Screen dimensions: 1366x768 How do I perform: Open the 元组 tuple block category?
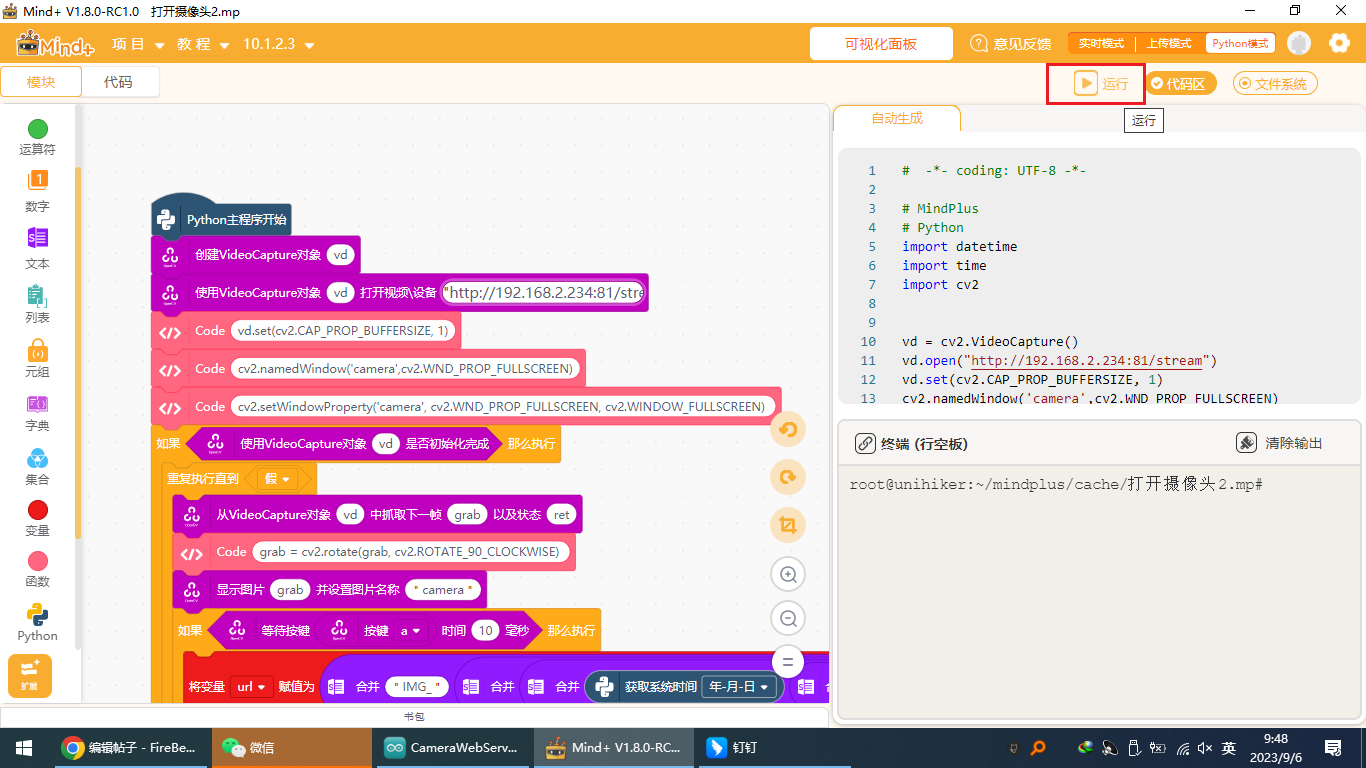[x=37, y=358]
